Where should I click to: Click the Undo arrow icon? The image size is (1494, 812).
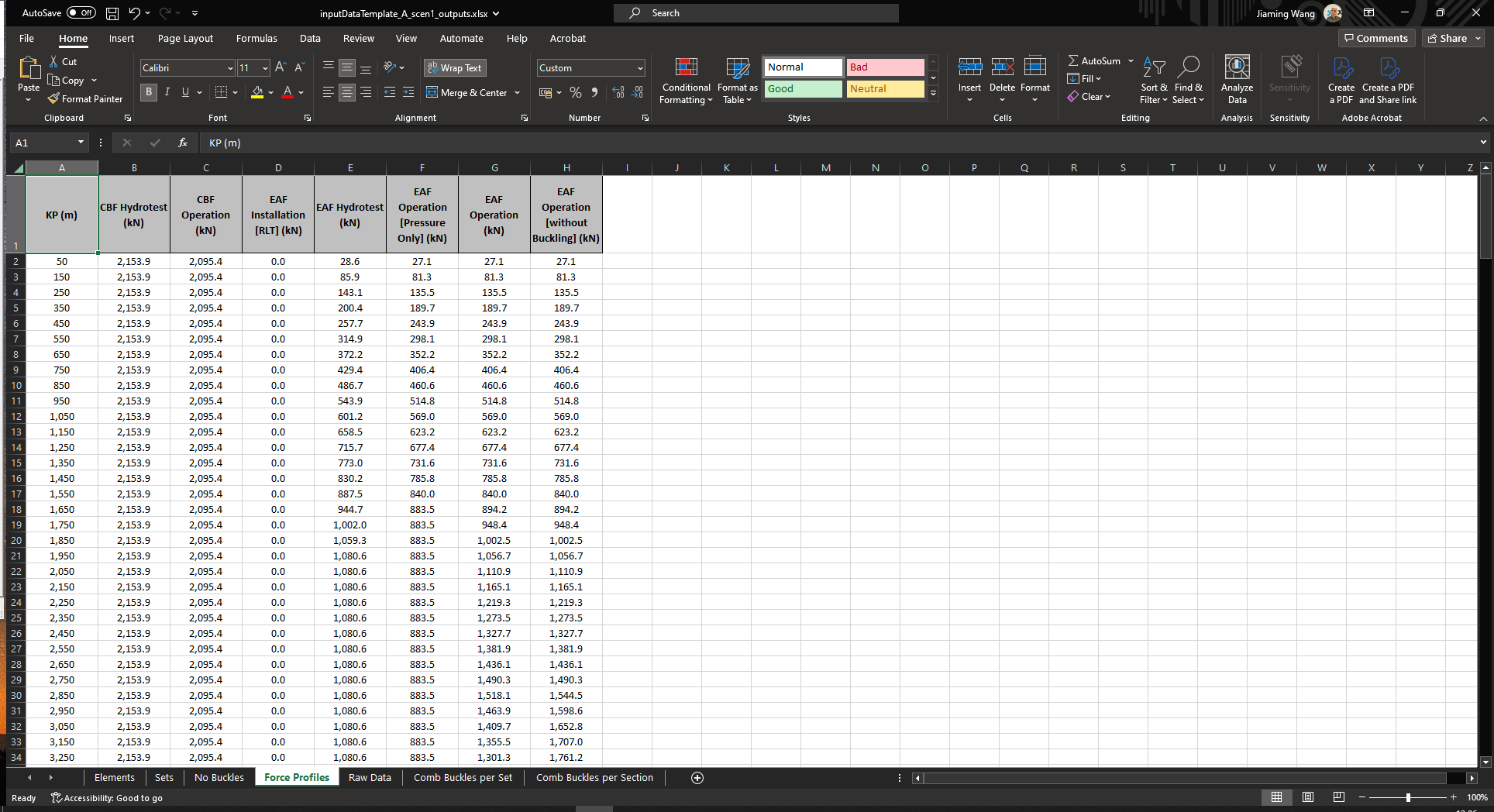pyautogui.click(x=135, y=13)
